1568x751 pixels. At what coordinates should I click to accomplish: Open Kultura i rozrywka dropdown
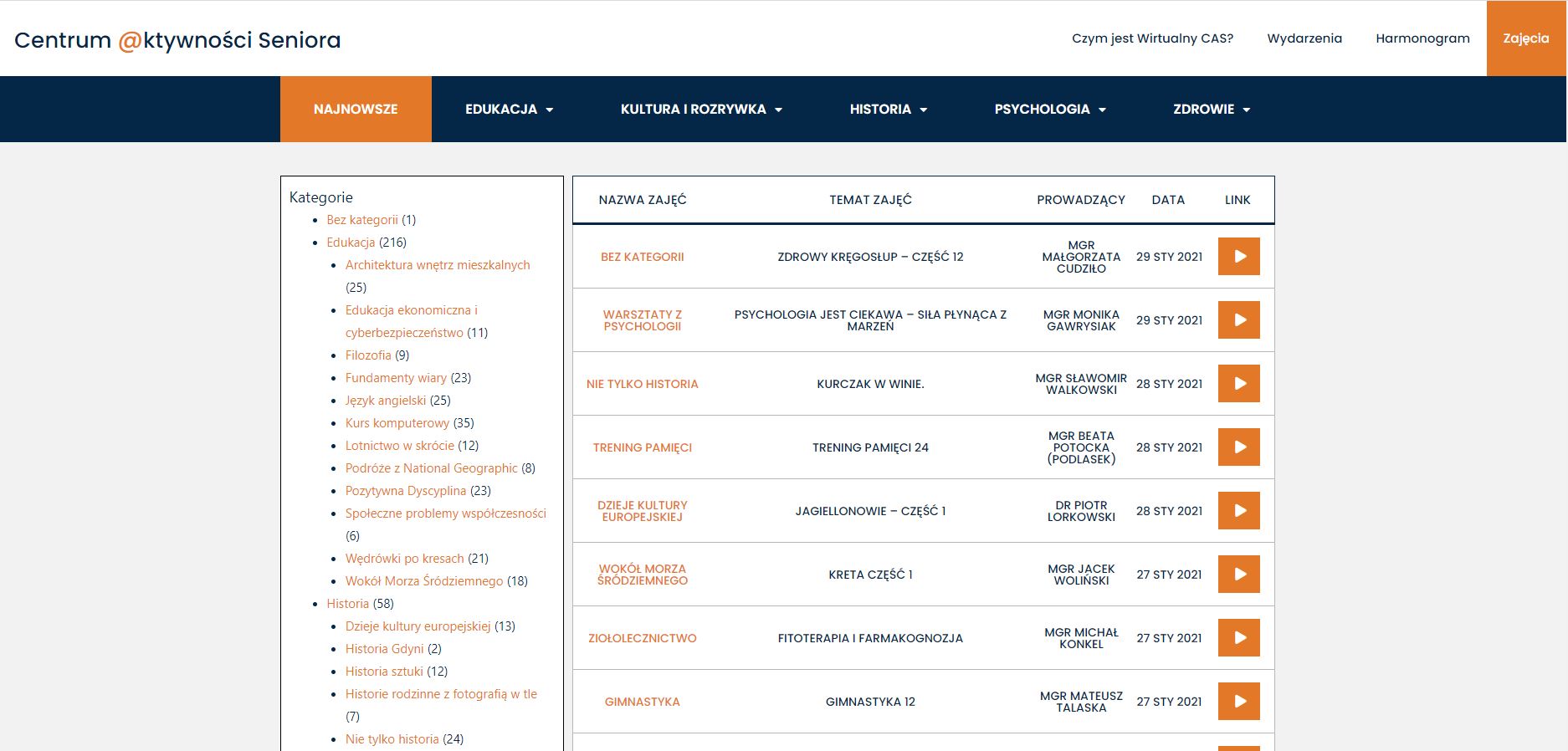(701, 110)
